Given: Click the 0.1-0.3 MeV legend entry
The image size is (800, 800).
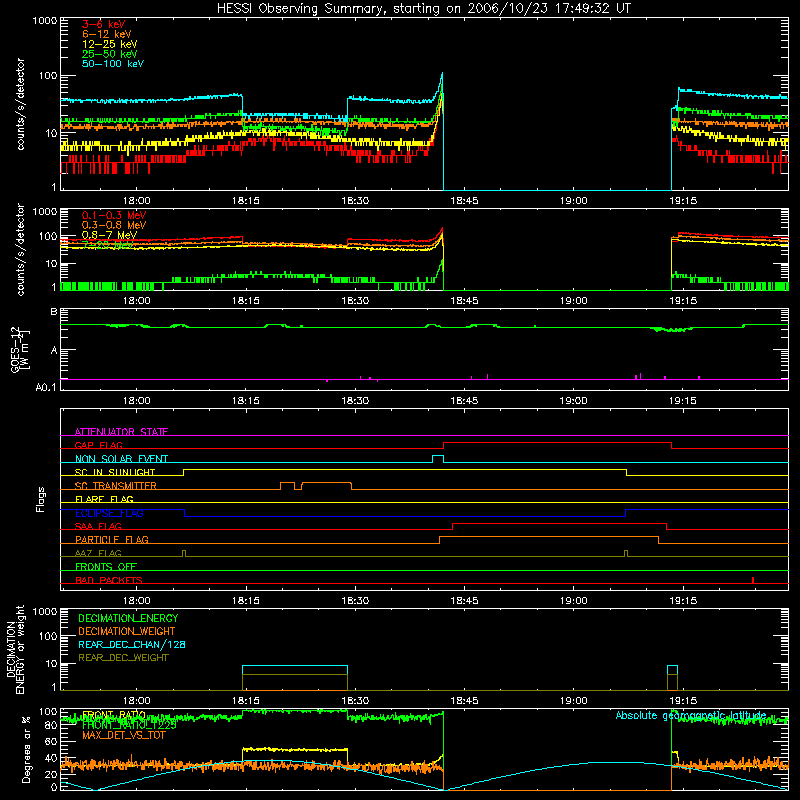Looking at the screenshot, I should [114, 215].
